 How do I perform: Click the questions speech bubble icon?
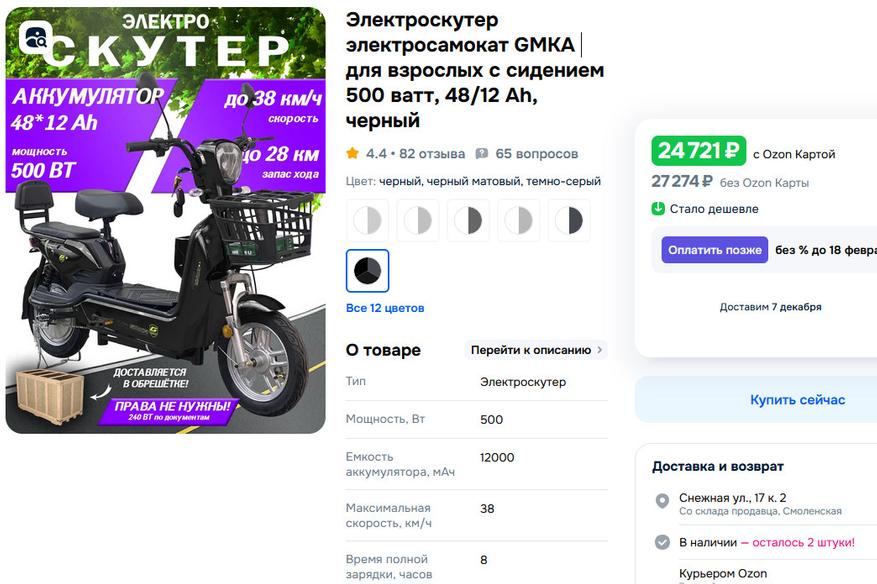coord(482,154)
